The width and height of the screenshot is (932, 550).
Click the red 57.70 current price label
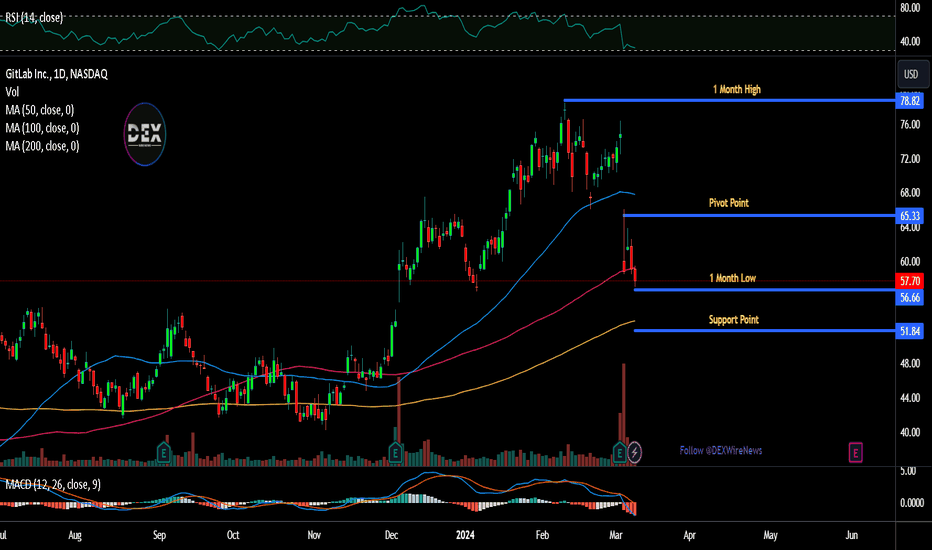pyautogui.click(x=909, y=281)
